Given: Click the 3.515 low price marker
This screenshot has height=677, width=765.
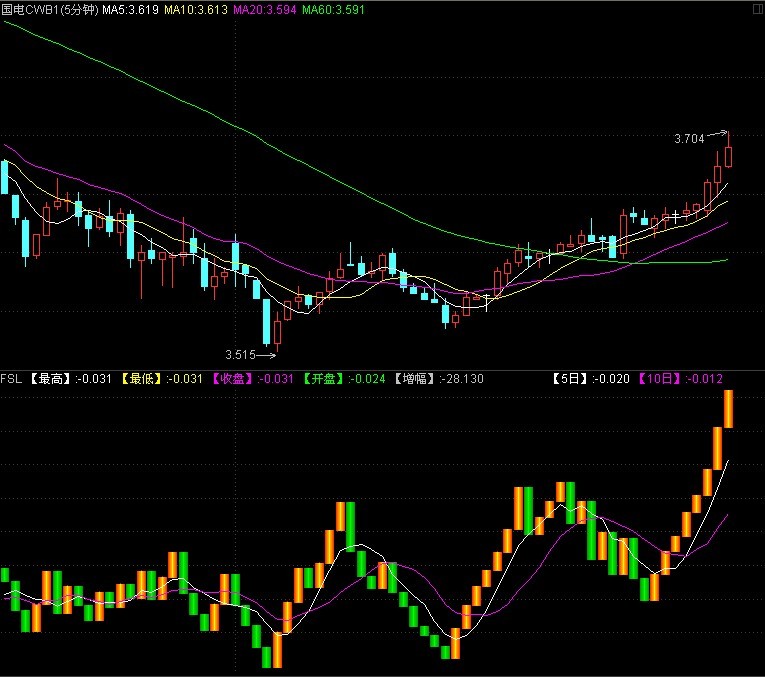Looking at the screenshot, I should 241,355.
